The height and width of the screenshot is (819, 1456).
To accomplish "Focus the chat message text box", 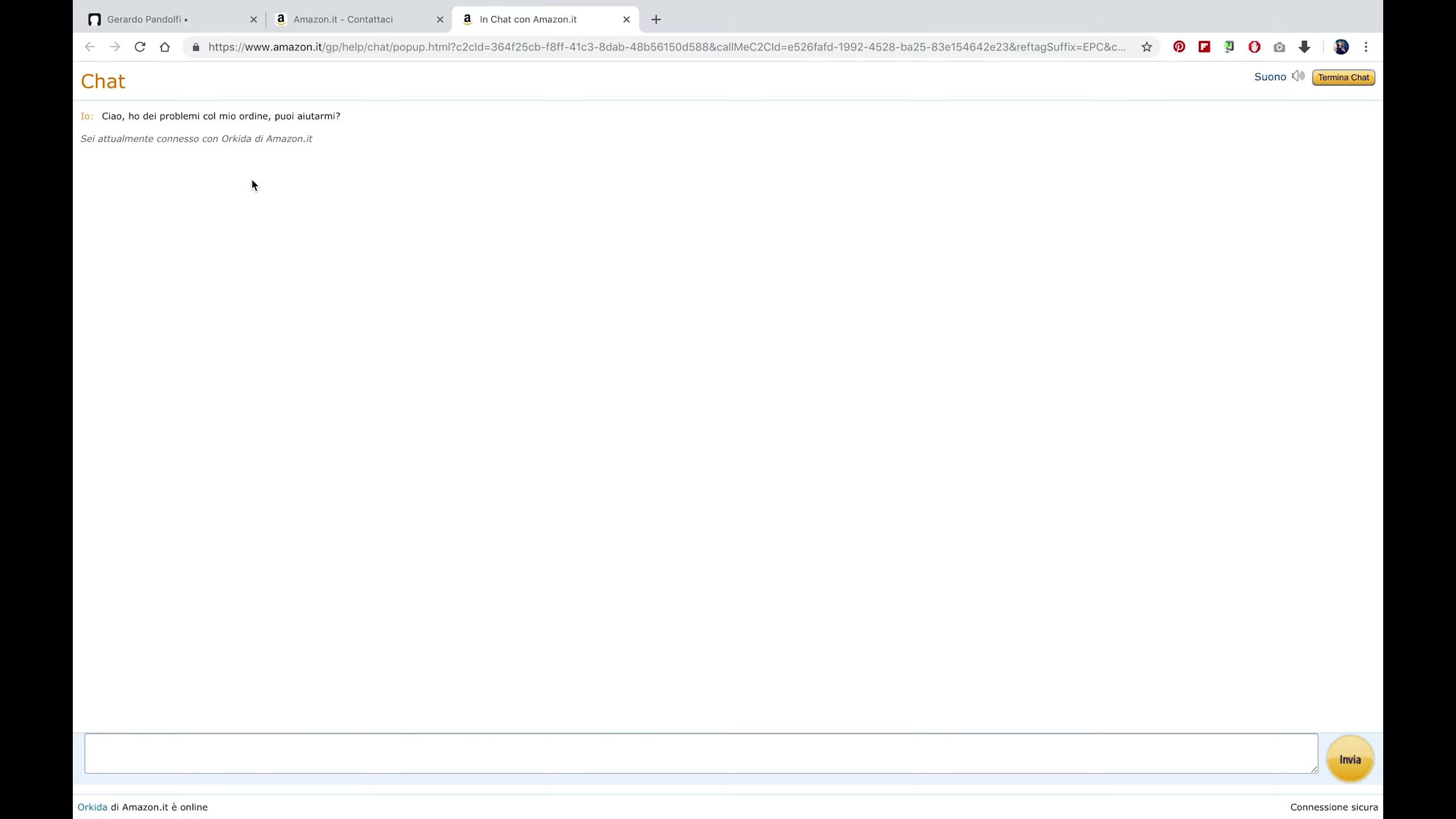I will tap(701, 753).
